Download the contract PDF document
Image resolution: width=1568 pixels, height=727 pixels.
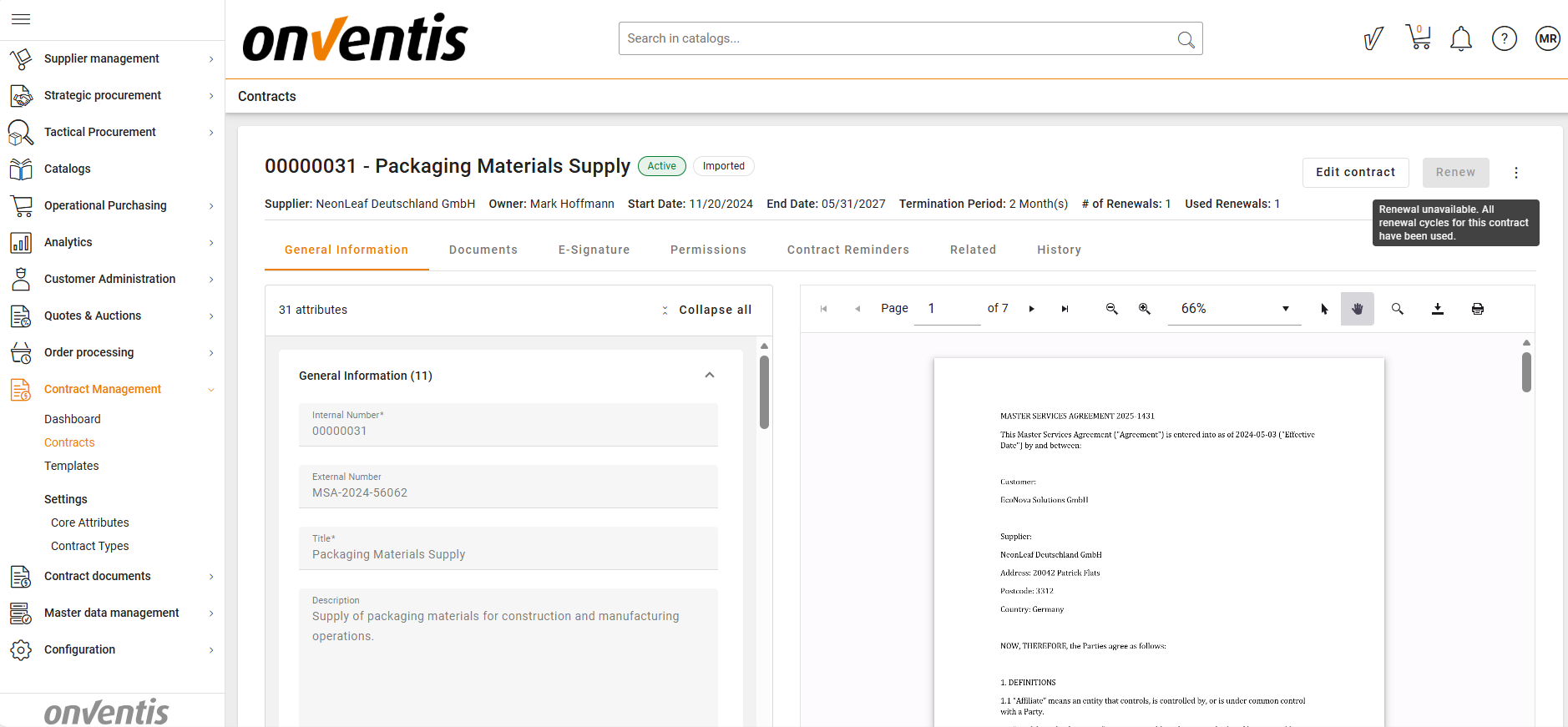pyautogui.click(x=1437, y=309)
